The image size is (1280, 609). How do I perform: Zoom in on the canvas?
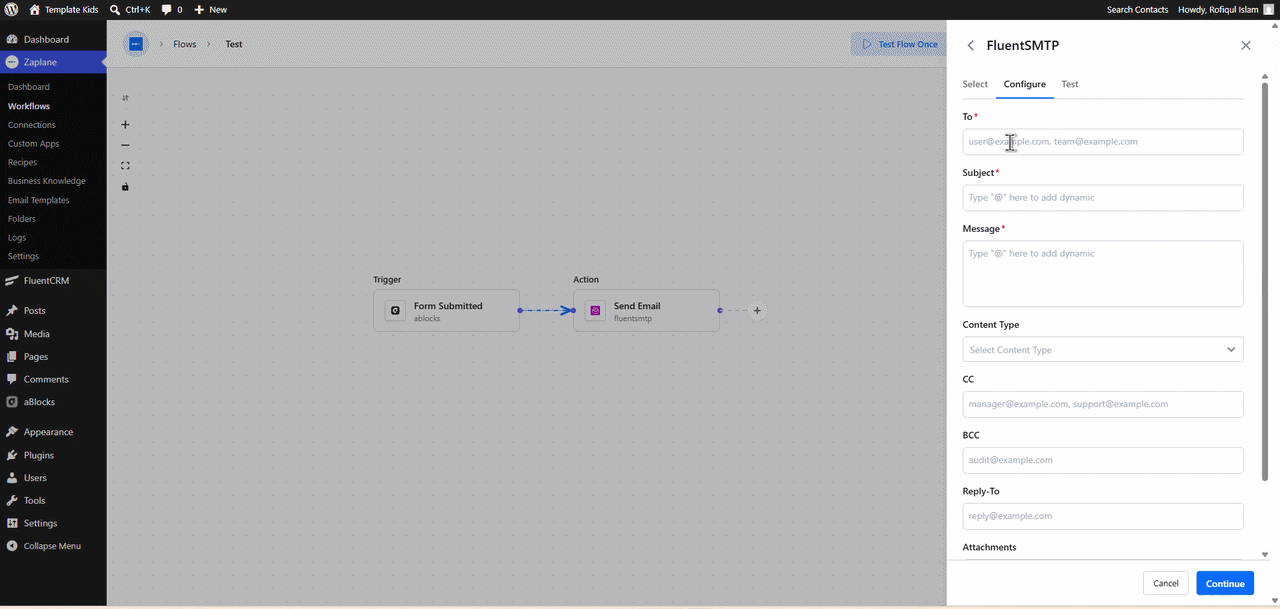(125, 125)
